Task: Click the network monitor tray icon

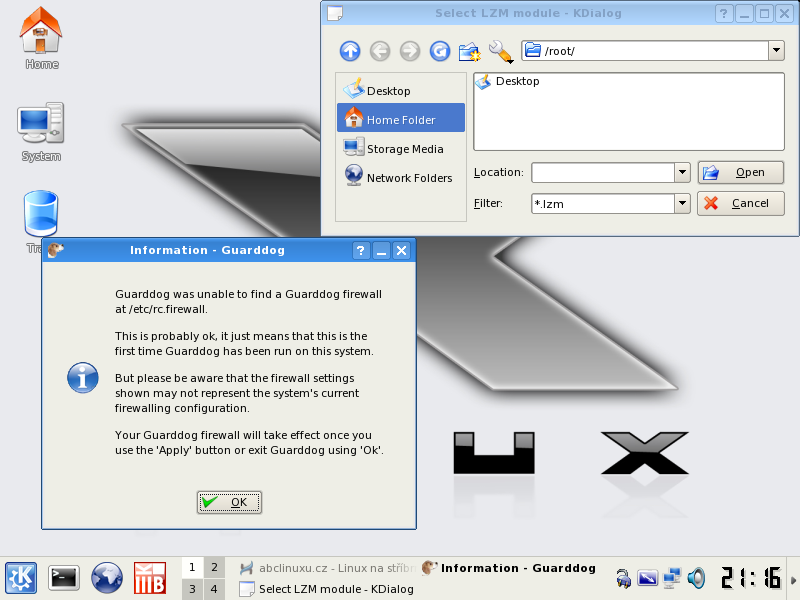Action: tap(672, 579)
